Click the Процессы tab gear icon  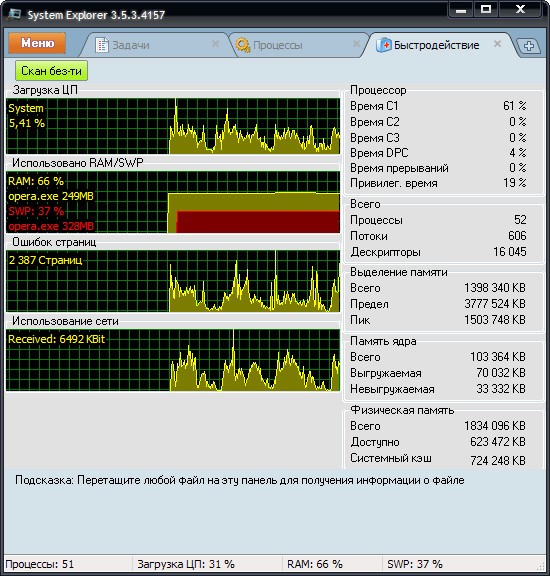click(242, 45)
